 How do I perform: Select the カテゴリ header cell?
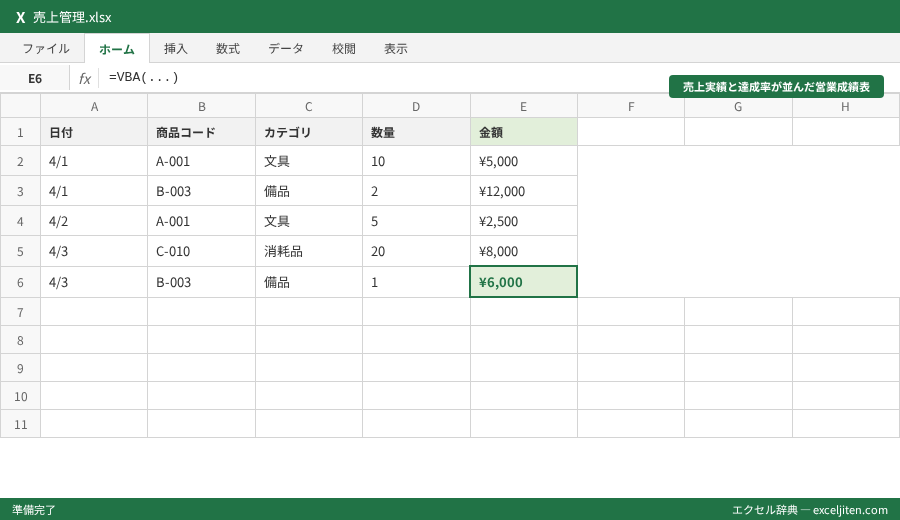309,132
